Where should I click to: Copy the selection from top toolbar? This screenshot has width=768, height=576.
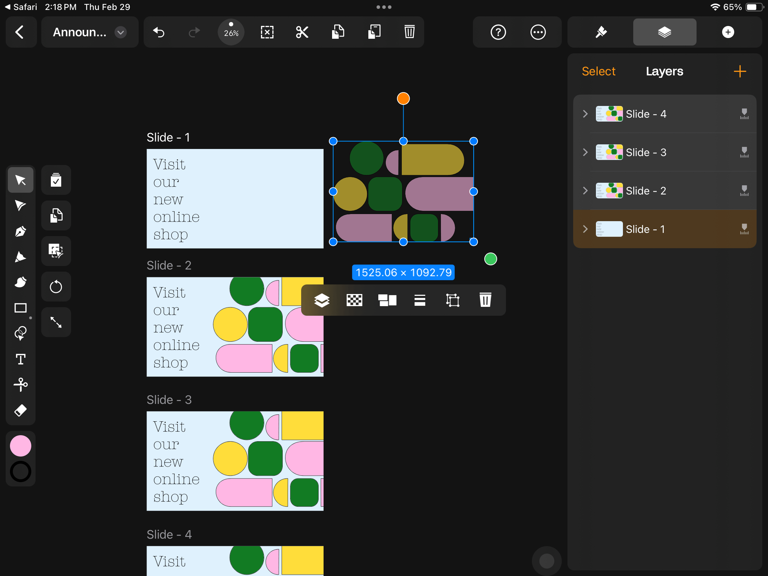(x=338, y=32)
